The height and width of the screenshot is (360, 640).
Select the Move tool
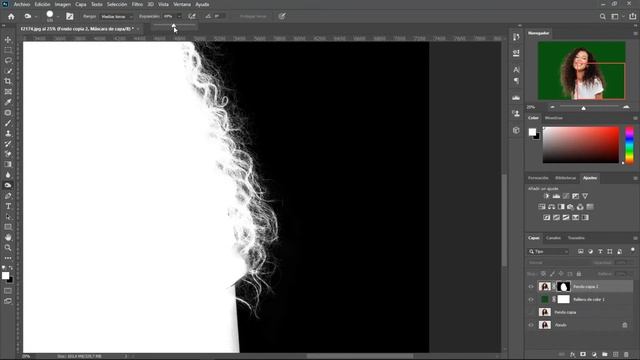tap(8, 40)
